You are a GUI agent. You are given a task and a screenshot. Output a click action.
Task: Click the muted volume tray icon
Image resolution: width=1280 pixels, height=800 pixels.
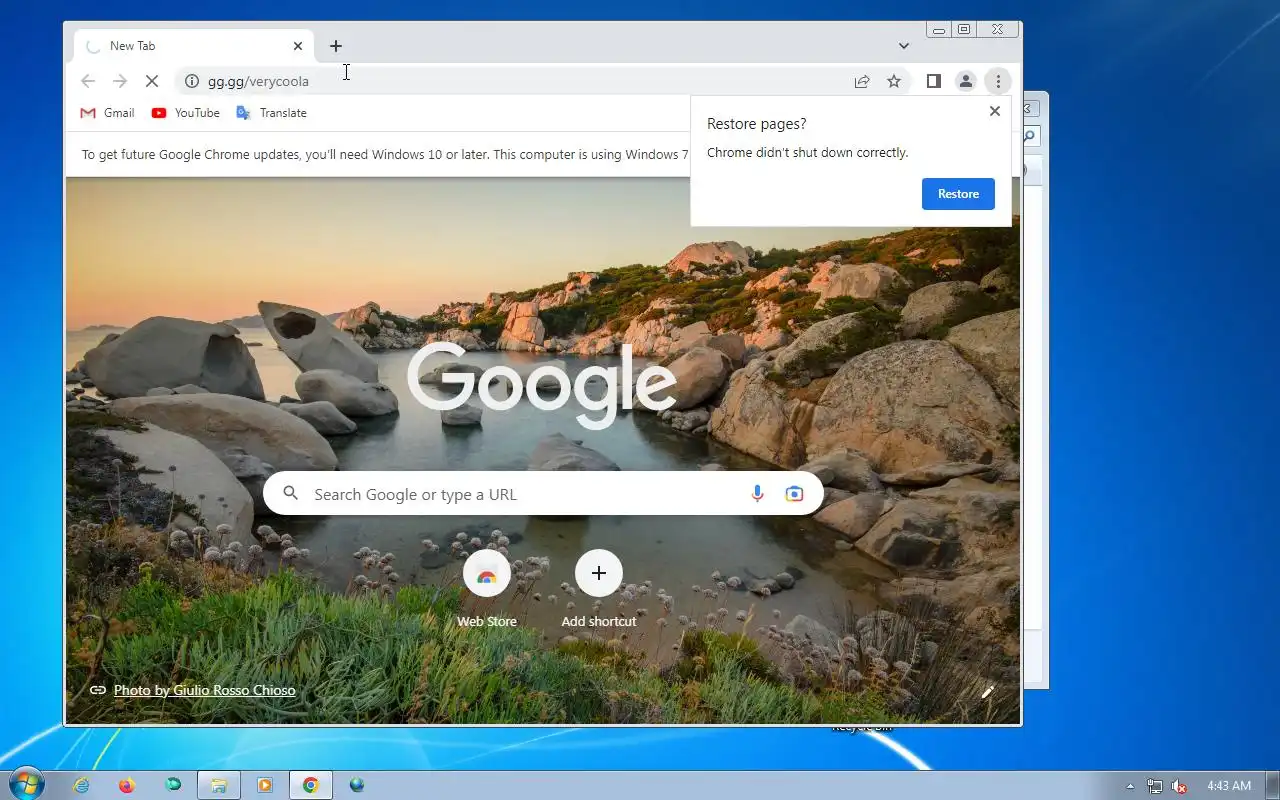[x=1180, y=787]
